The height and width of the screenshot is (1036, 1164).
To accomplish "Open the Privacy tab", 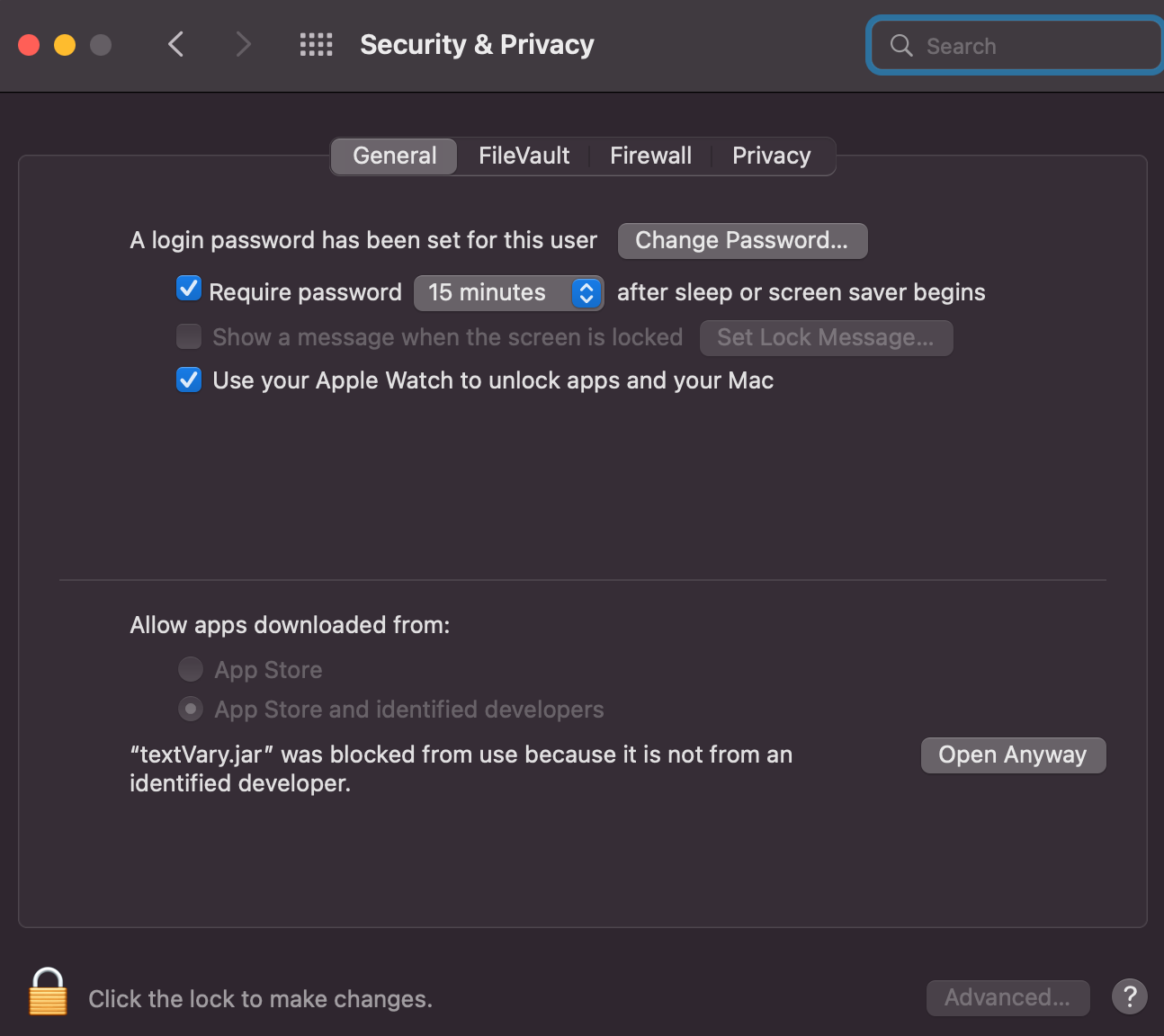I will point(771,156).
